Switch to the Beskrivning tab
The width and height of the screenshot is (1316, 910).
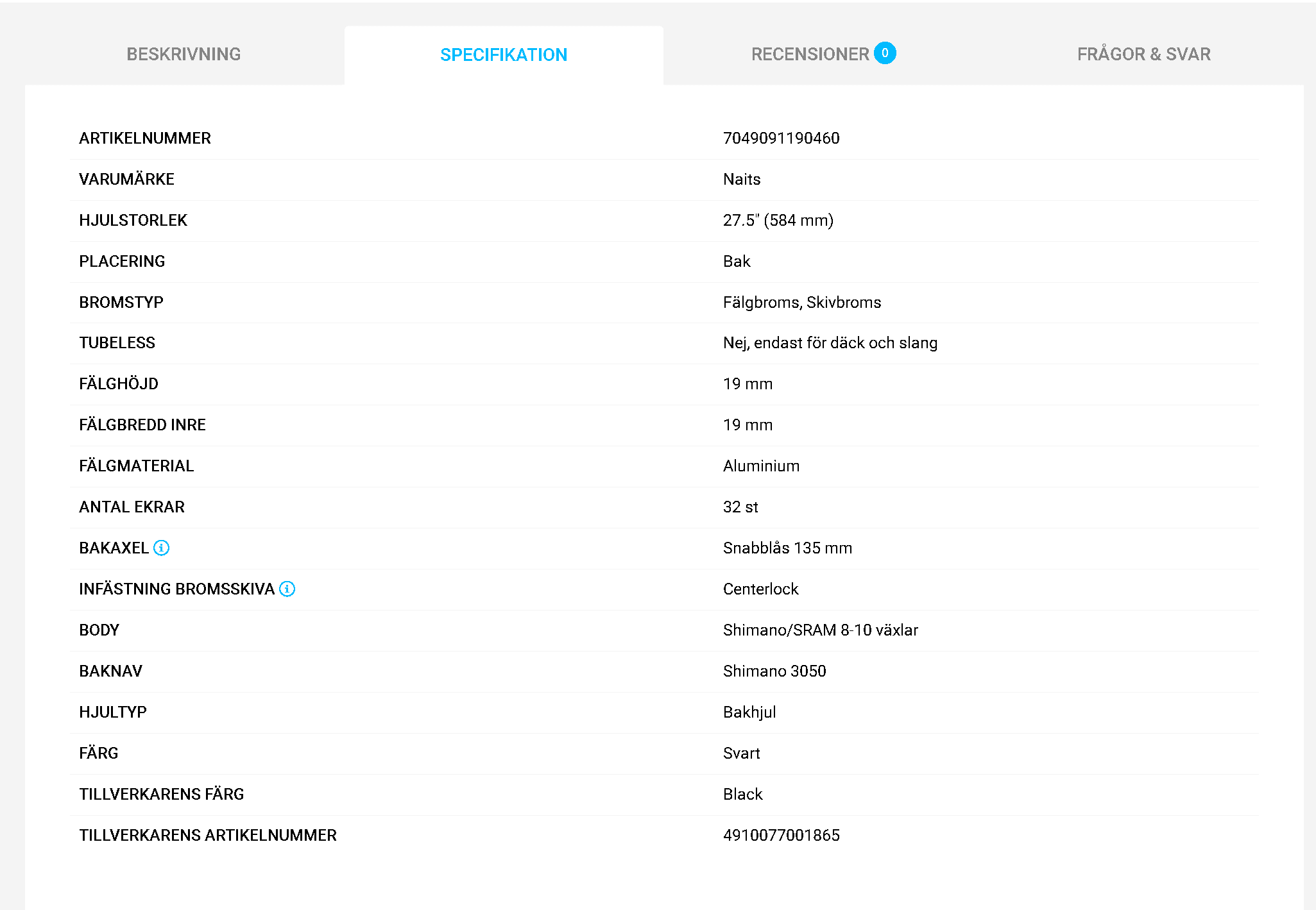pos(184,55)
